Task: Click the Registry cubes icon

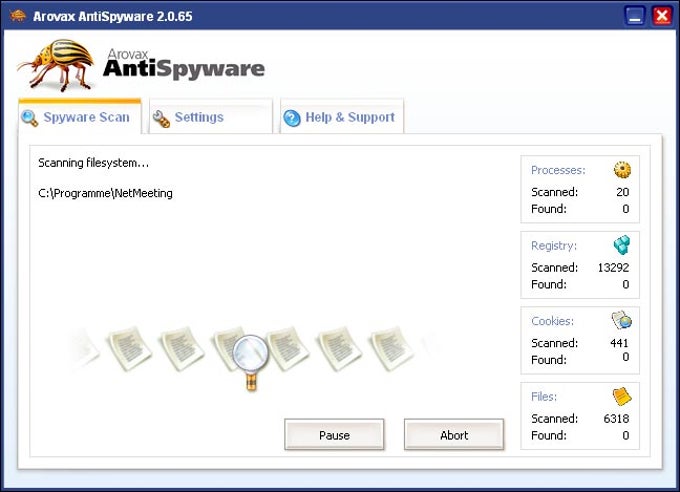Action: tap(622, 245)
